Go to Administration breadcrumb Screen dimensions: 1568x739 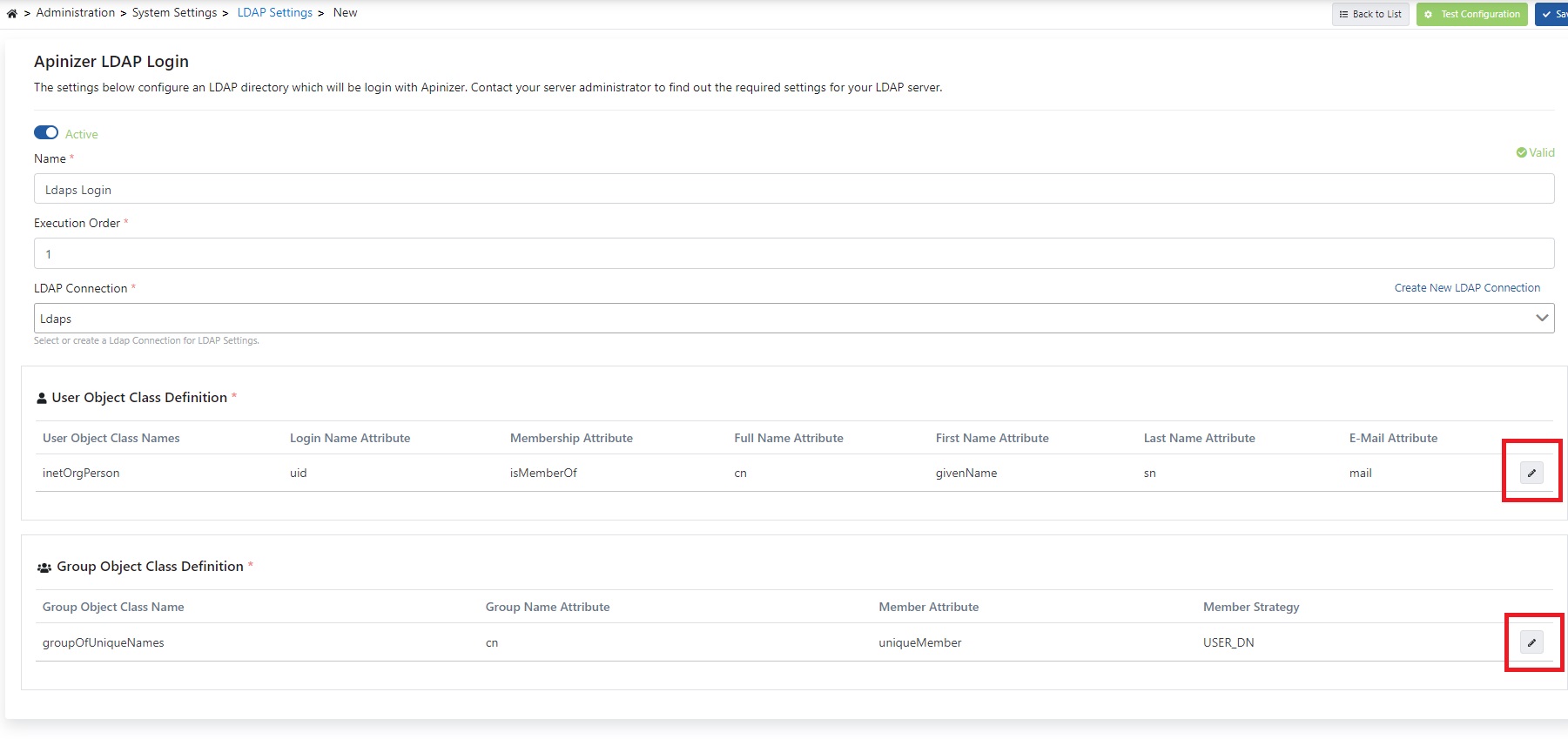(76, 13)
